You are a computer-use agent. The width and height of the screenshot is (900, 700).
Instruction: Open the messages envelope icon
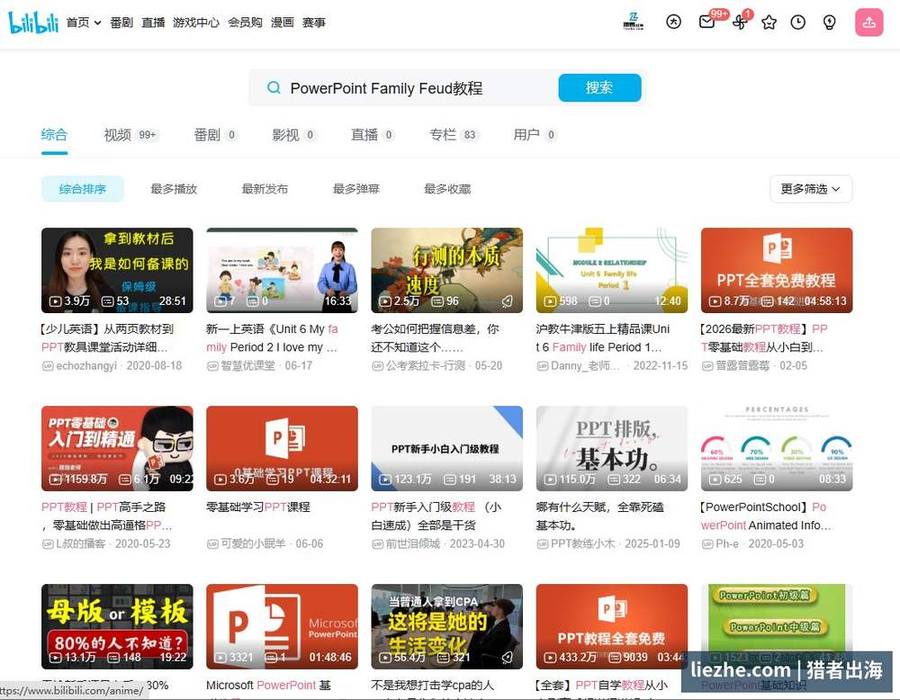tap(707, 22)
